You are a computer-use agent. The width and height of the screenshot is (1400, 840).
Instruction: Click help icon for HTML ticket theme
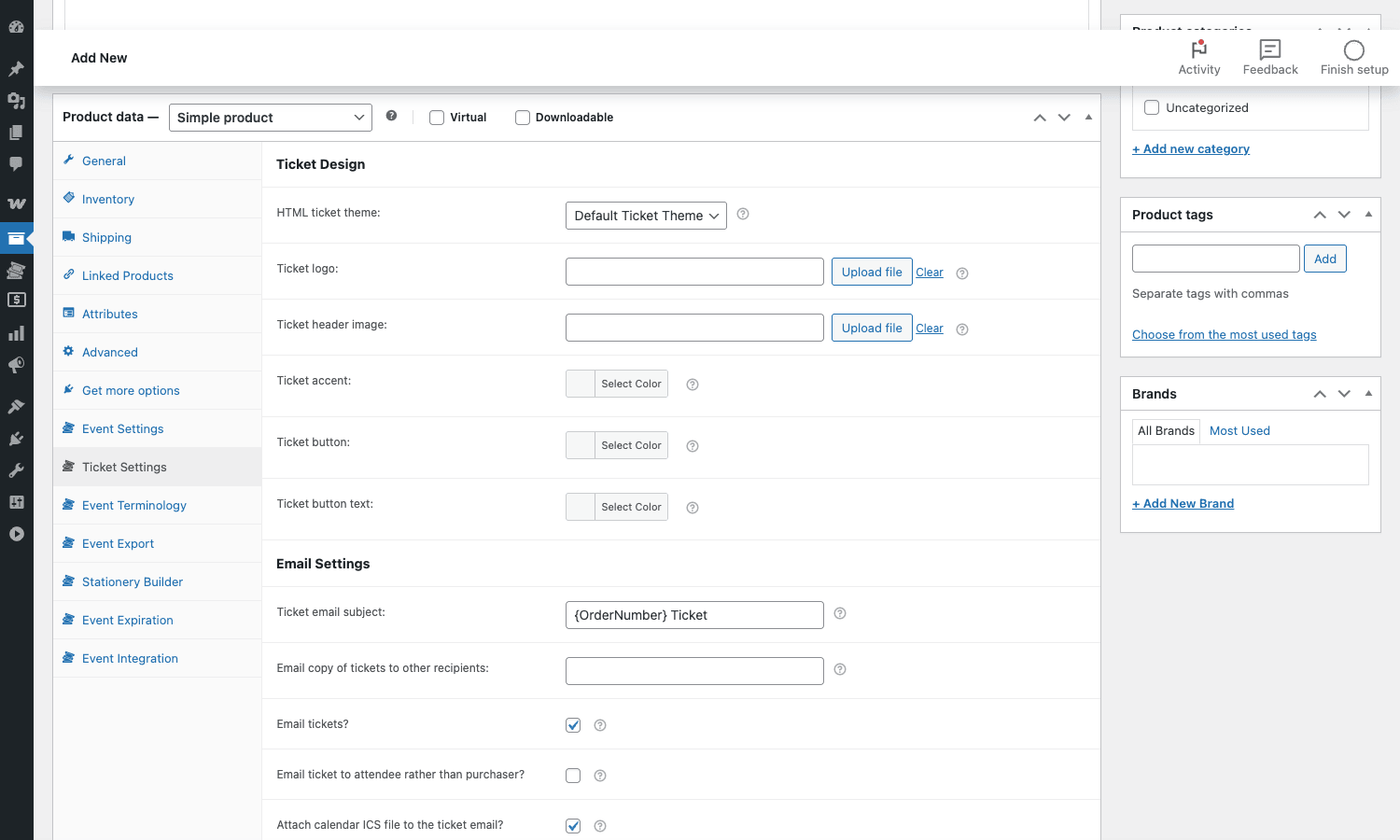pyautogui.click(x=743, y=214)
